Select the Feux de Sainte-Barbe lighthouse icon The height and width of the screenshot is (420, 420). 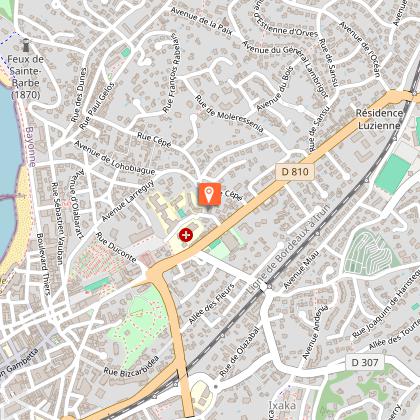pyautogui.click(x=26, y=45)
